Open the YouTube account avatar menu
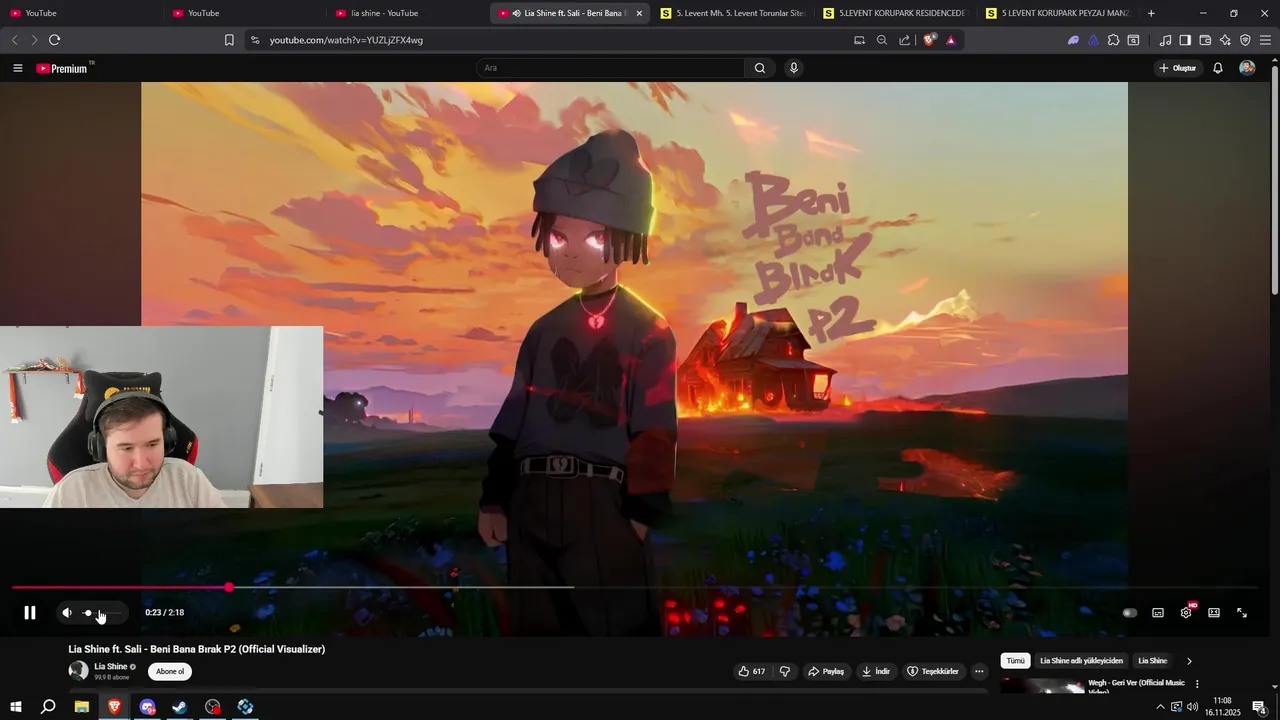The height and width of the screenshot is (720, 1280). (1247, 68)
